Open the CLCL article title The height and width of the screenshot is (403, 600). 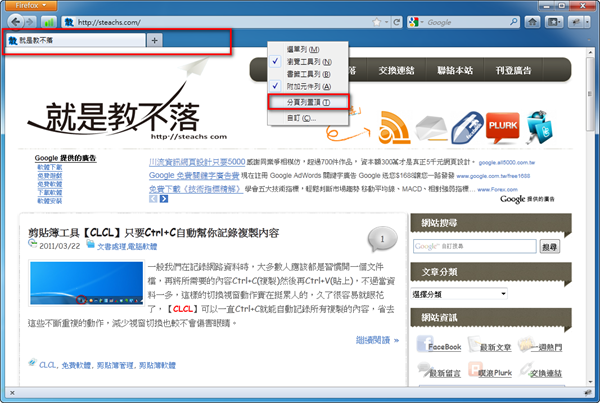[x=153, y=232]
